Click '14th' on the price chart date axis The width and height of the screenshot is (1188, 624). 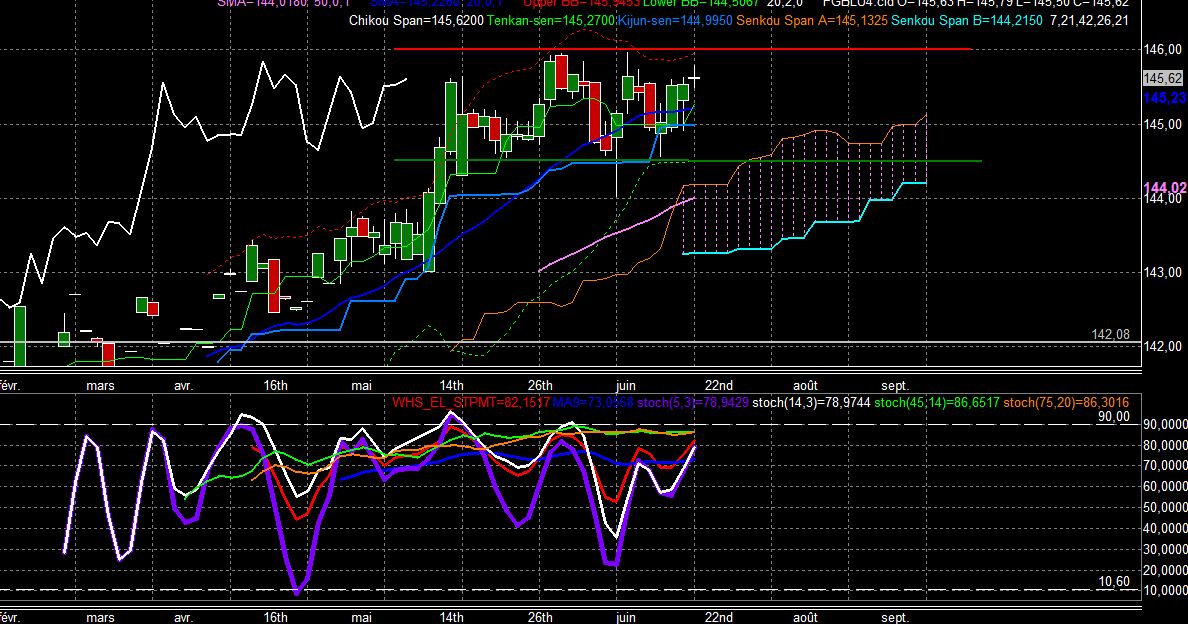[451, 385]
